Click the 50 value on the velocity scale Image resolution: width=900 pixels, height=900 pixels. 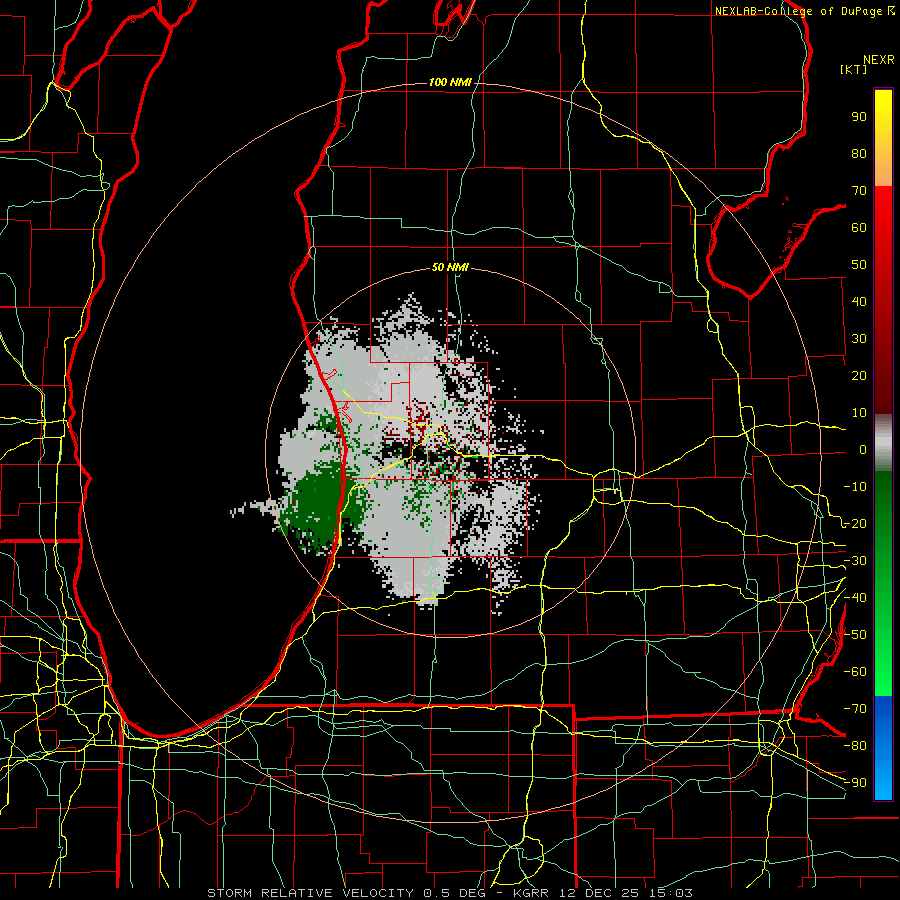point(859,265)
